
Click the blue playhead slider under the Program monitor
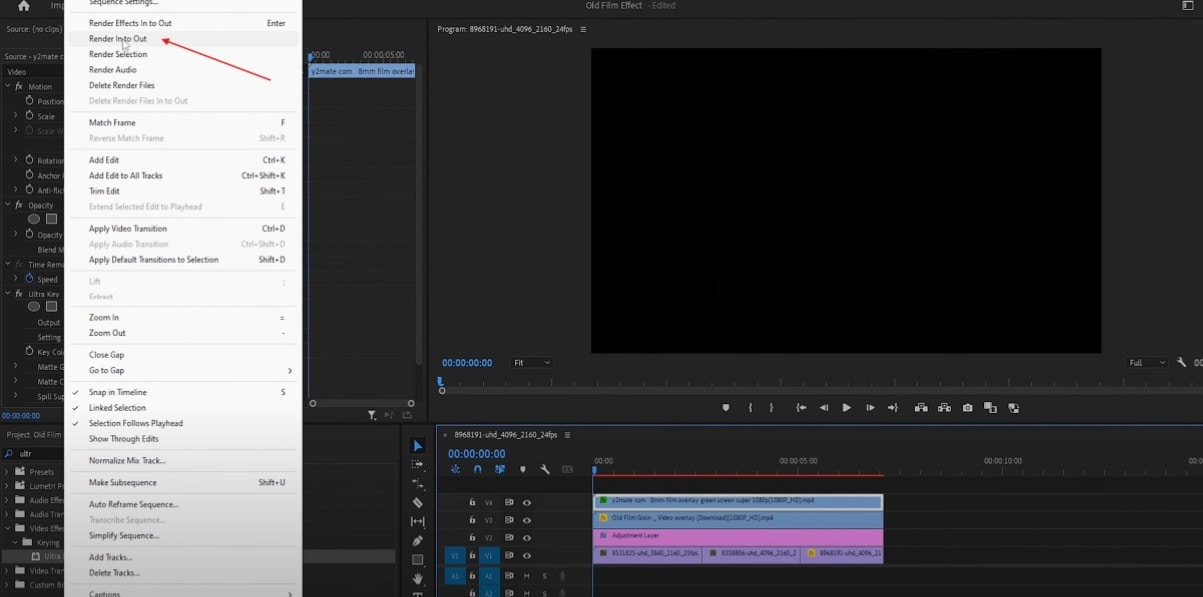click(x=440, y=381)
